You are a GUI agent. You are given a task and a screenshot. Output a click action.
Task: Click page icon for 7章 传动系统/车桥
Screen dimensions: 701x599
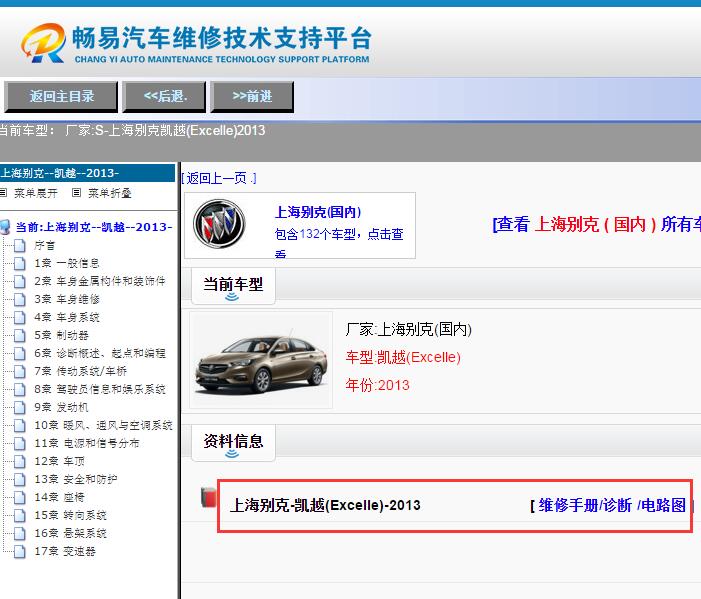[20, 371]
